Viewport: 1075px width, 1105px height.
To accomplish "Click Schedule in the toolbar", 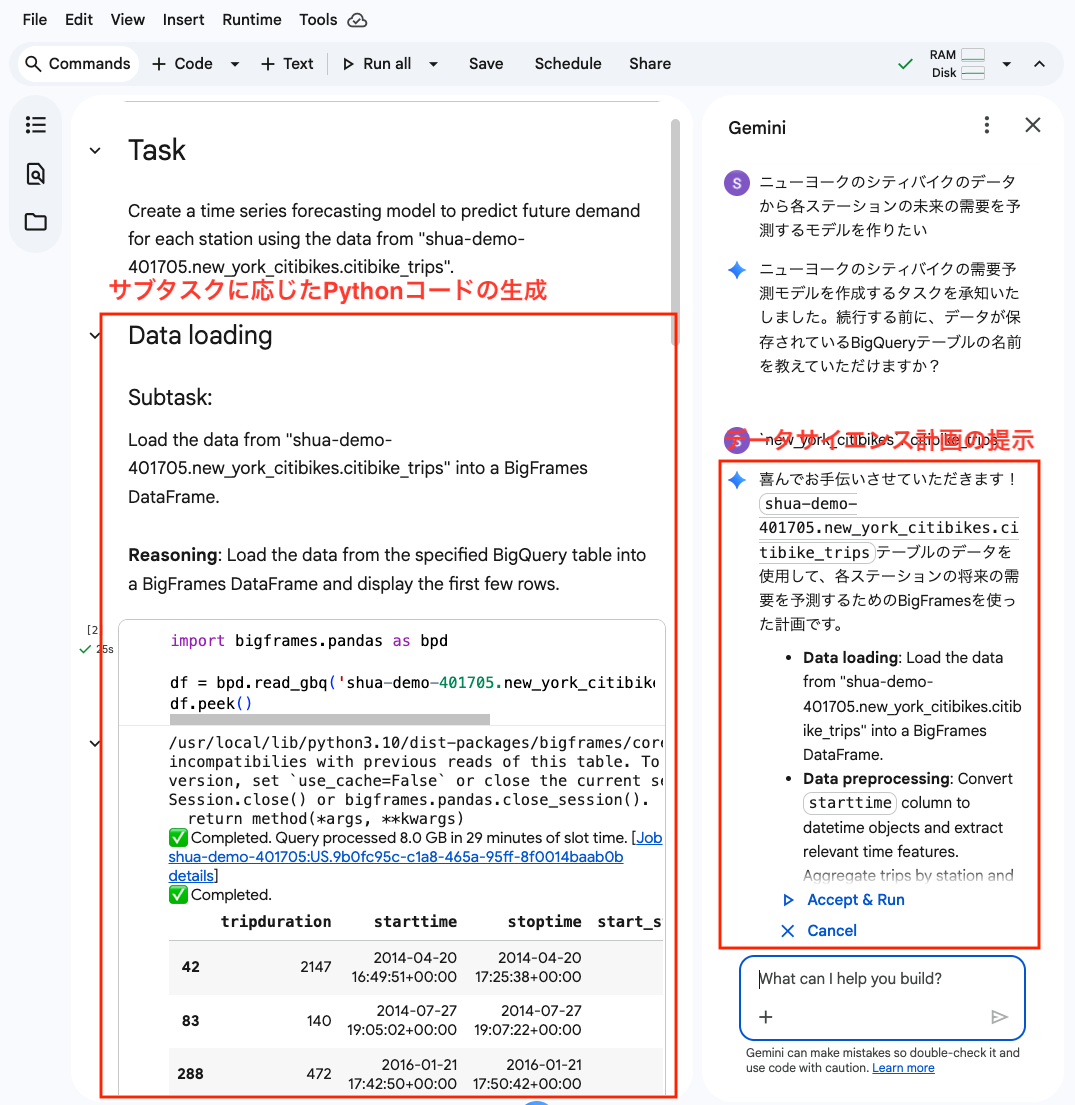I will (567, 64).
